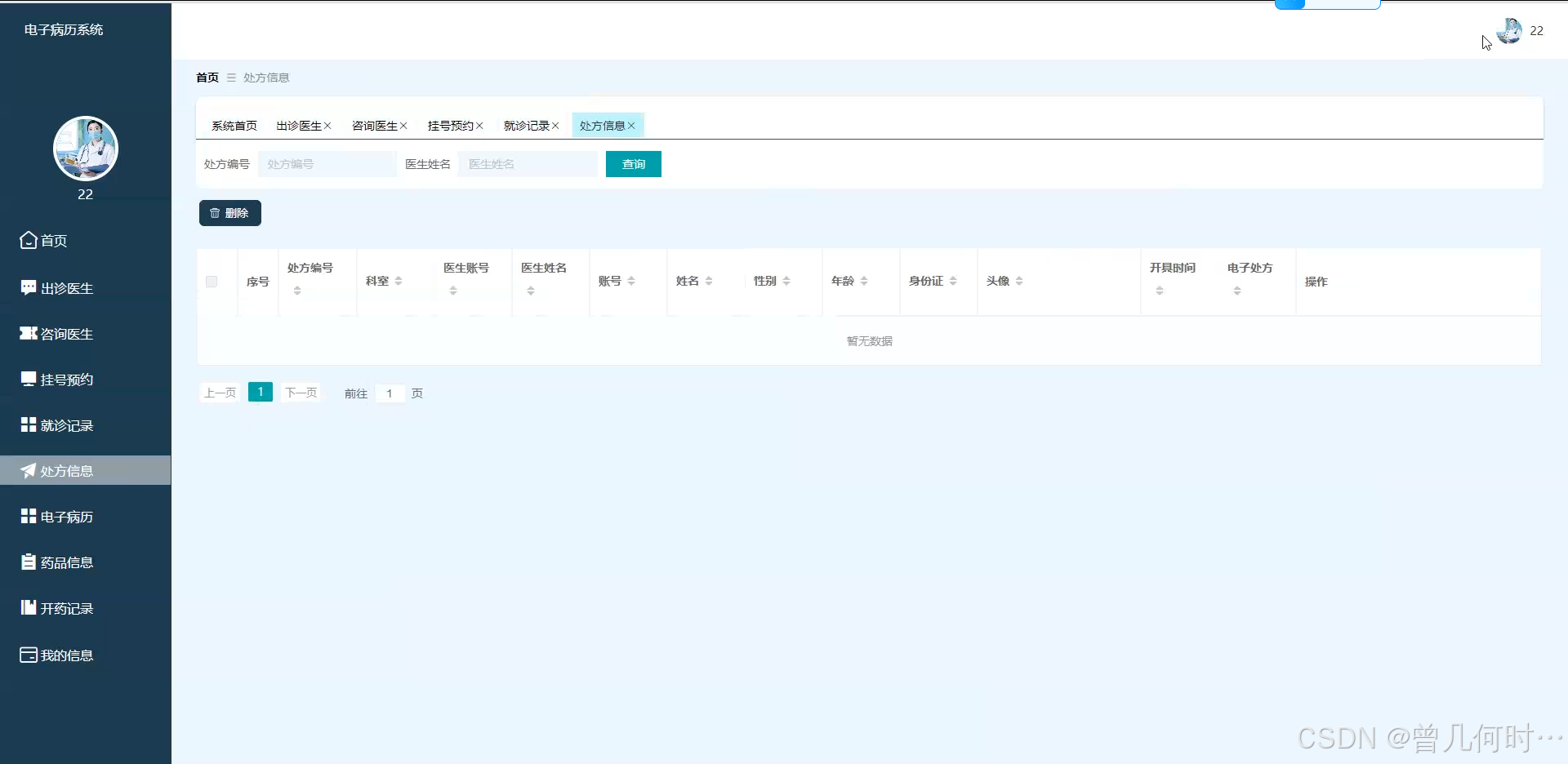Image resolution: width=1568 pixels, height=764 pixels.
Task: Click the 科室 column sort arrows
Action: pos(399,280)
